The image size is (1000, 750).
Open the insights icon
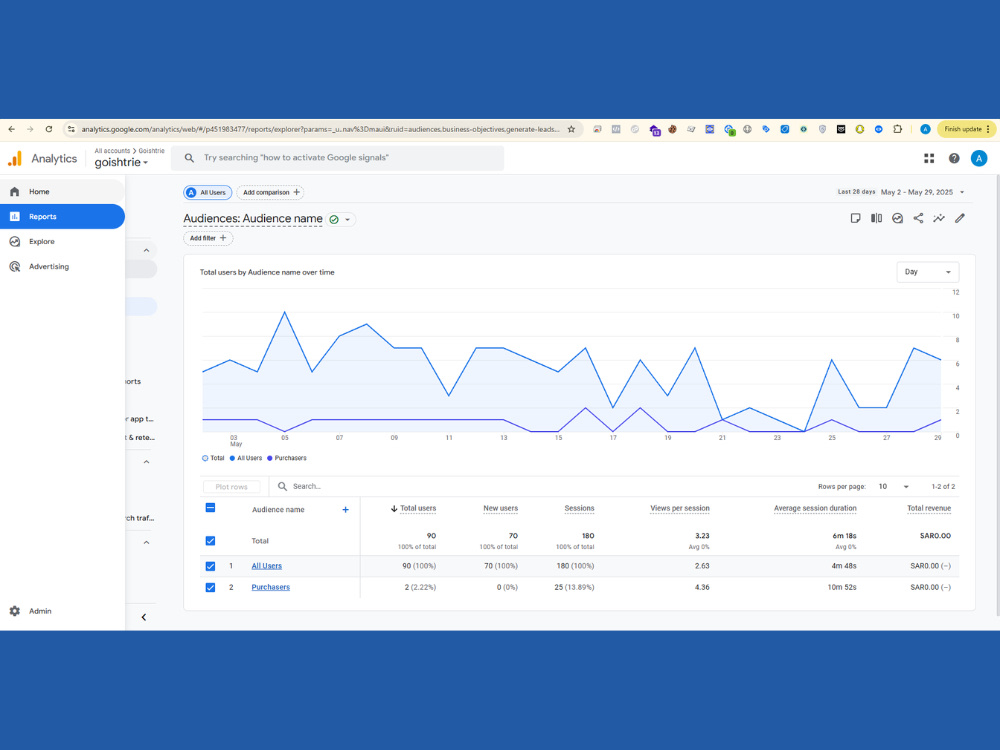coord(897,218)
